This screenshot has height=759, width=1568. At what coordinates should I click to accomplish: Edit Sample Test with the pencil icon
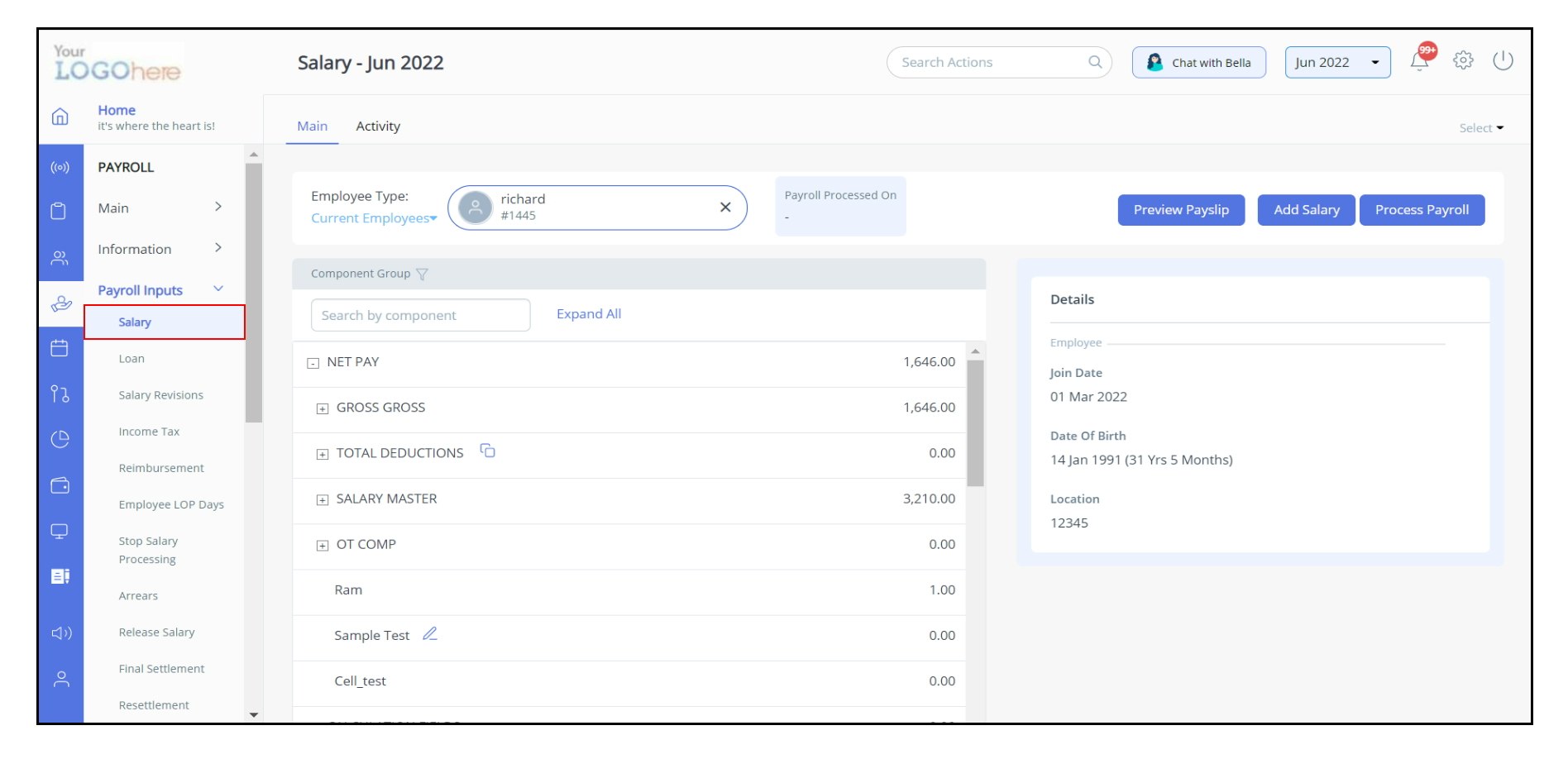point(430,634)
